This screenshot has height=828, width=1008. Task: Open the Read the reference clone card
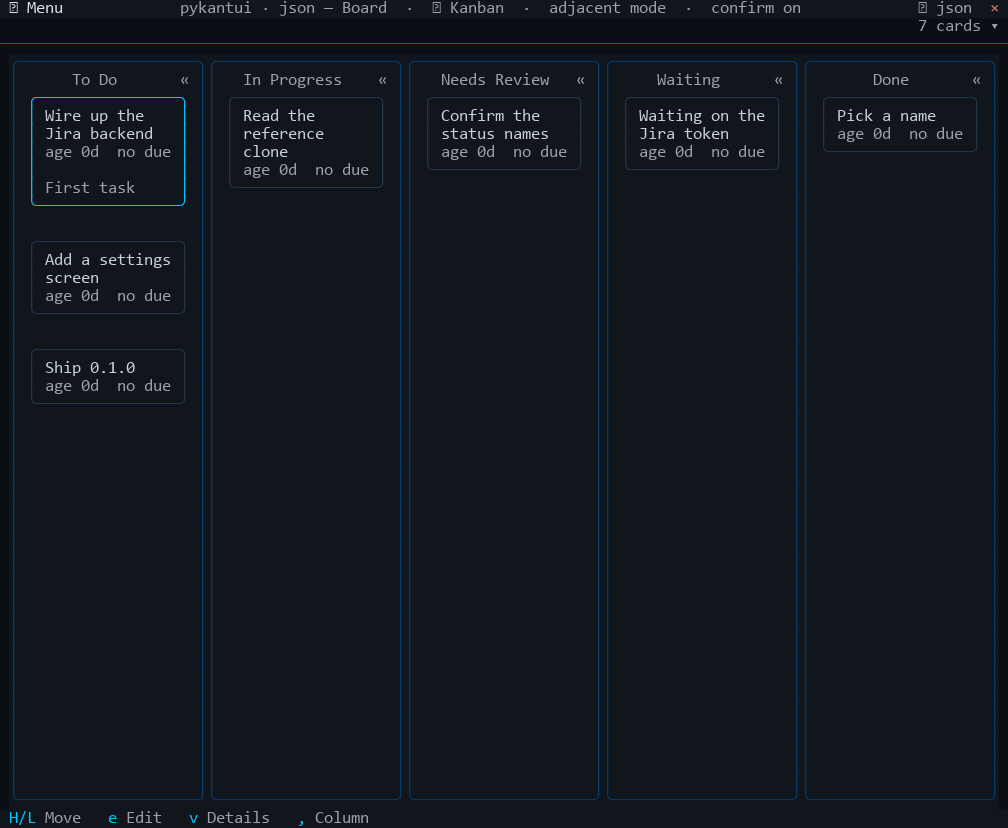(306, 143)
